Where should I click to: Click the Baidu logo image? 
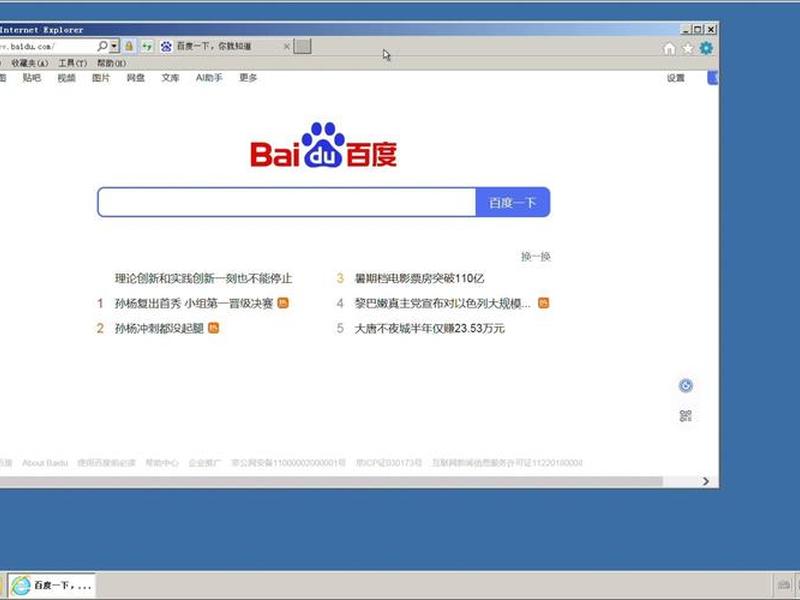pos(323,145)
